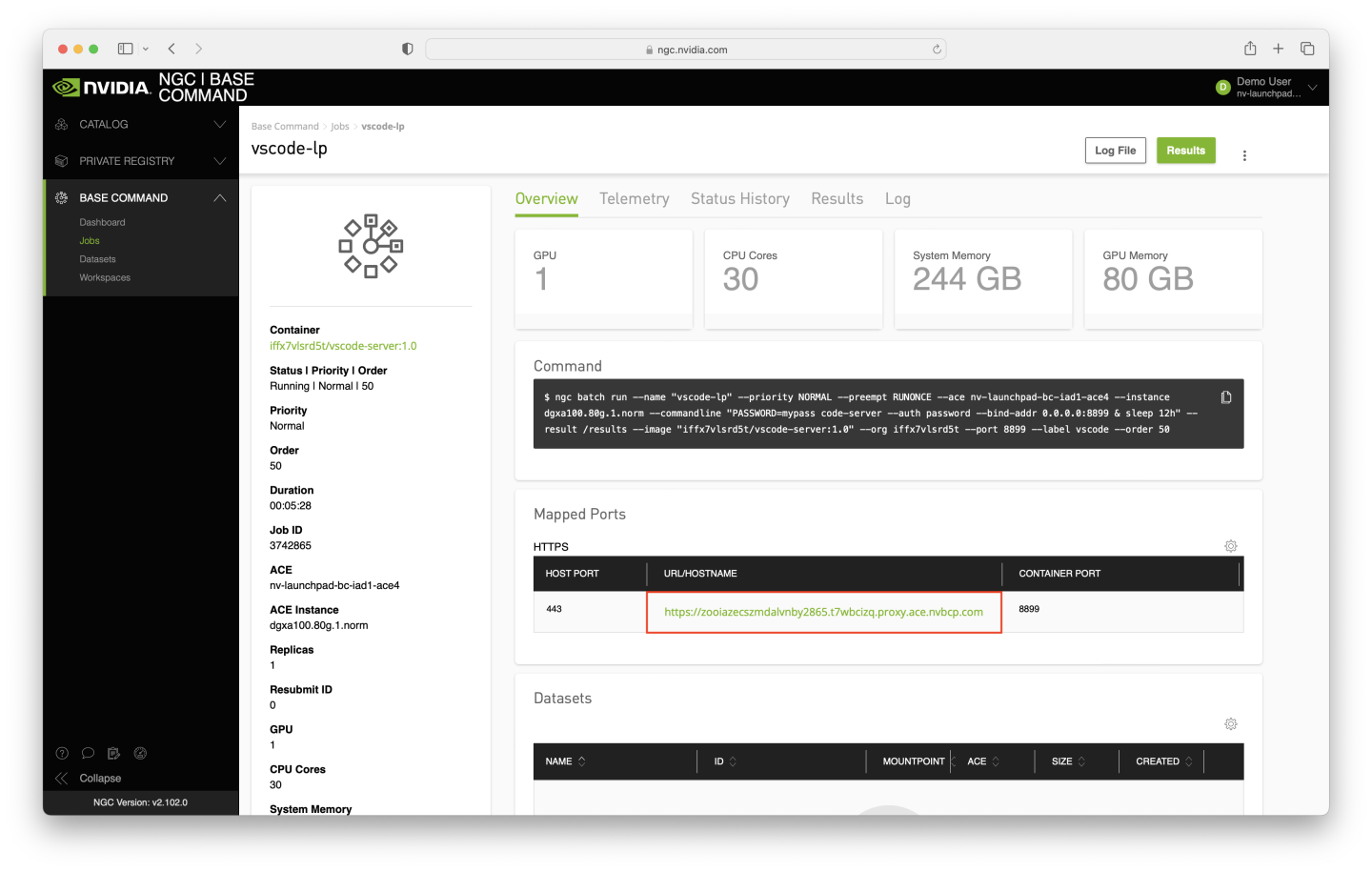Viewport: 1372px width, 872px height.
Task: Open the Demo User account dropdown
Action: (1312, 88)
